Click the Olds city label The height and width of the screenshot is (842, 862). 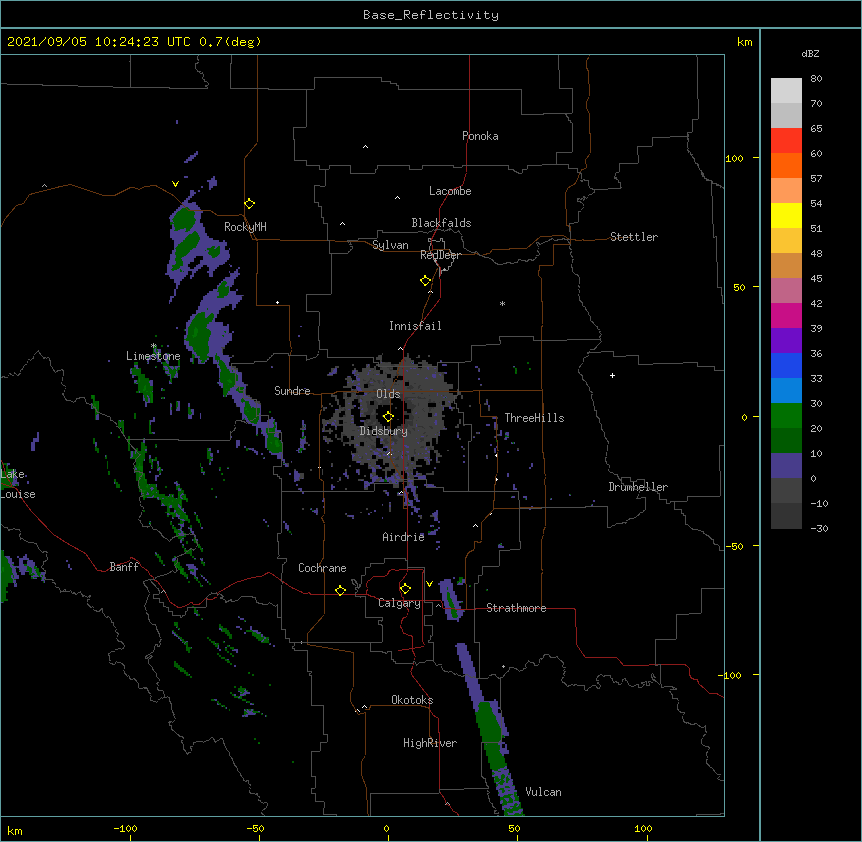point(388,394)
